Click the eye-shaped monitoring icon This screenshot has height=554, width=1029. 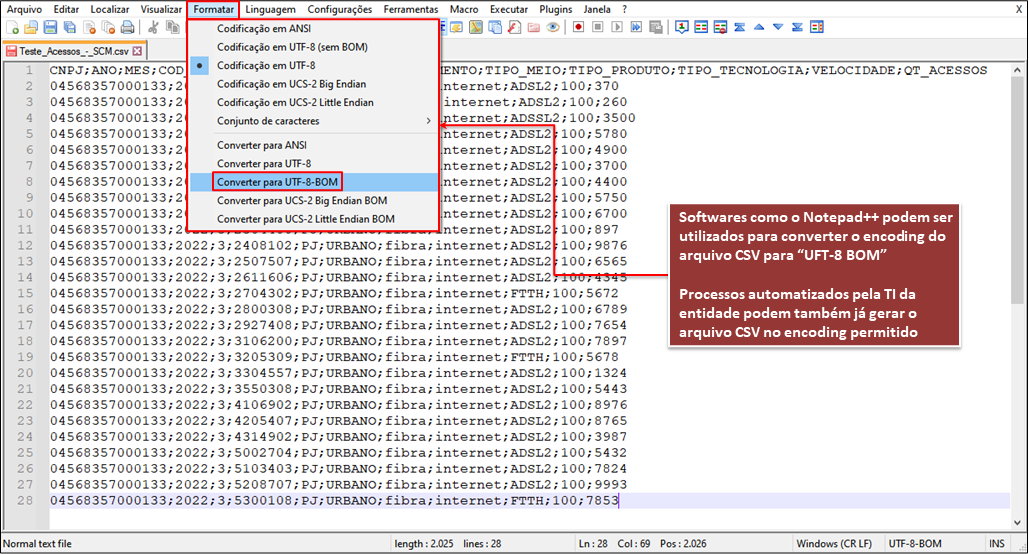tap(552, 28)
